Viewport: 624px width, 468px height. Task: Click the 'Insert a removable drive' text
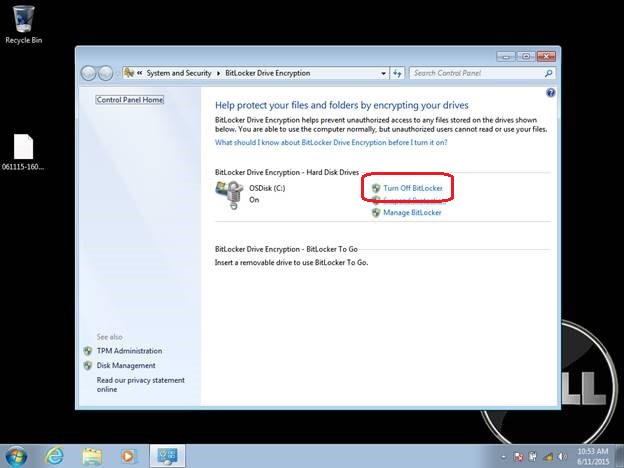291,263
